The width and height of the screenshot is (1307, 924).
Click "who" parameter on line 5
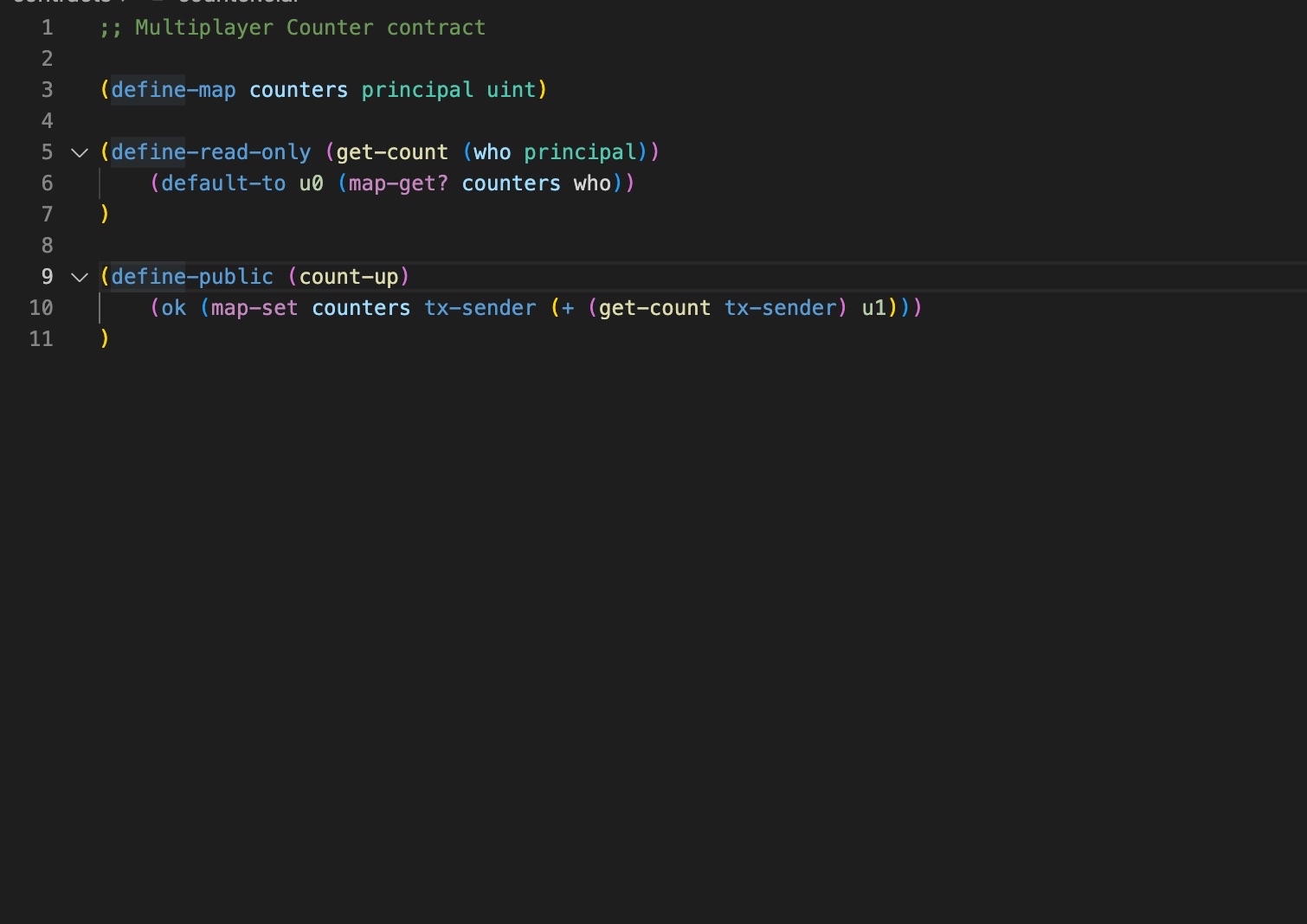click(x=492, y=152)
